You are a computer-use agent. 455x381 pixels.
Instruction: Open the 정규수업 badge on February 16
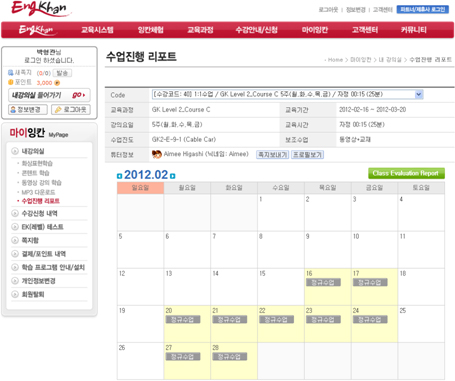(x=323, y=283)
